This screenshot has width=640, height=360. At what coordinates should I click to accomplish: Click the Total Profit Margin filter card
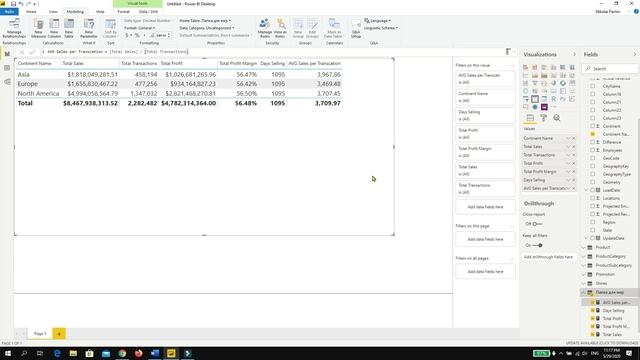[485, 152]
